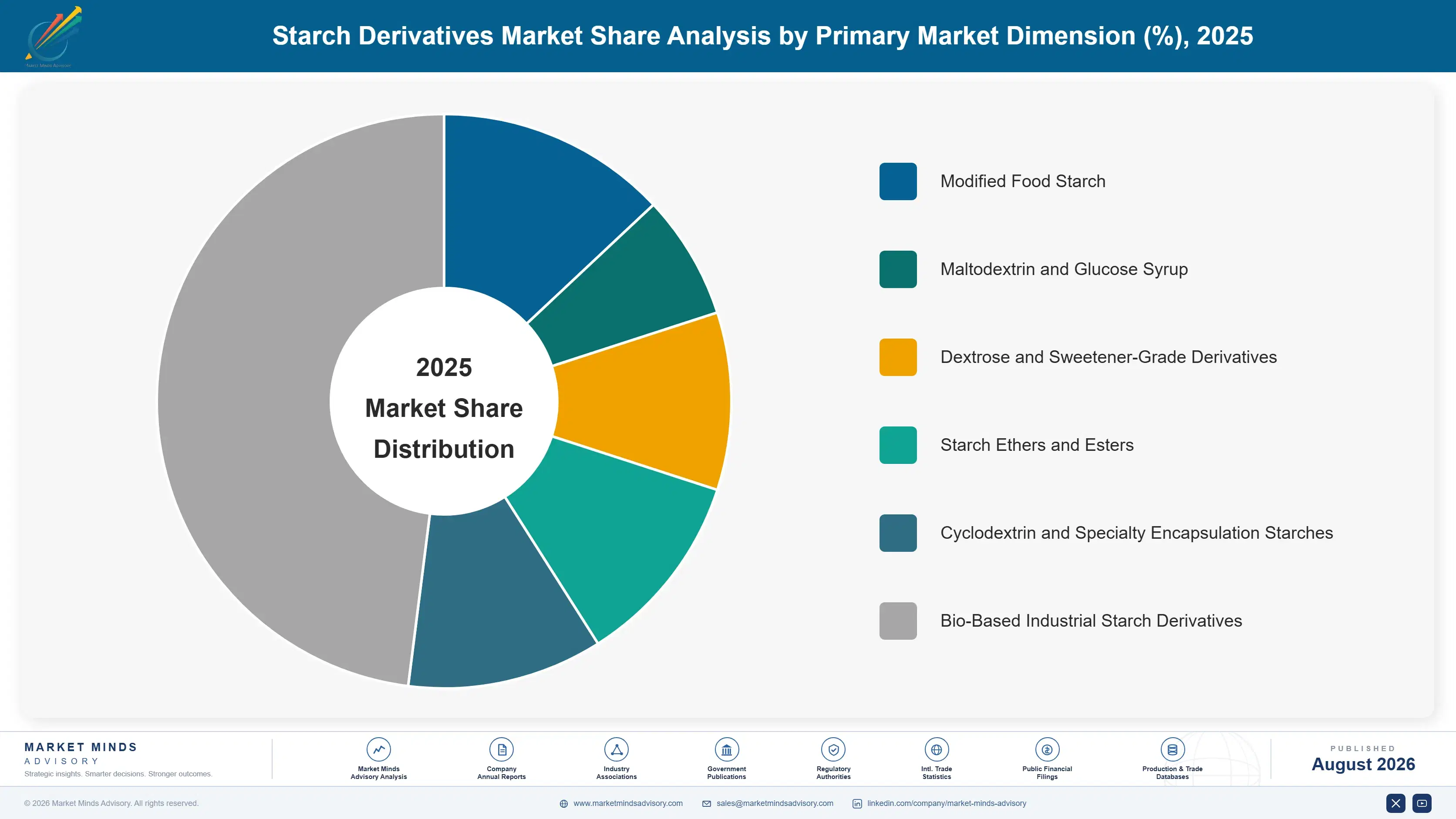Click the chart title in header banner

pyautogui.click(x=762, y=36)
